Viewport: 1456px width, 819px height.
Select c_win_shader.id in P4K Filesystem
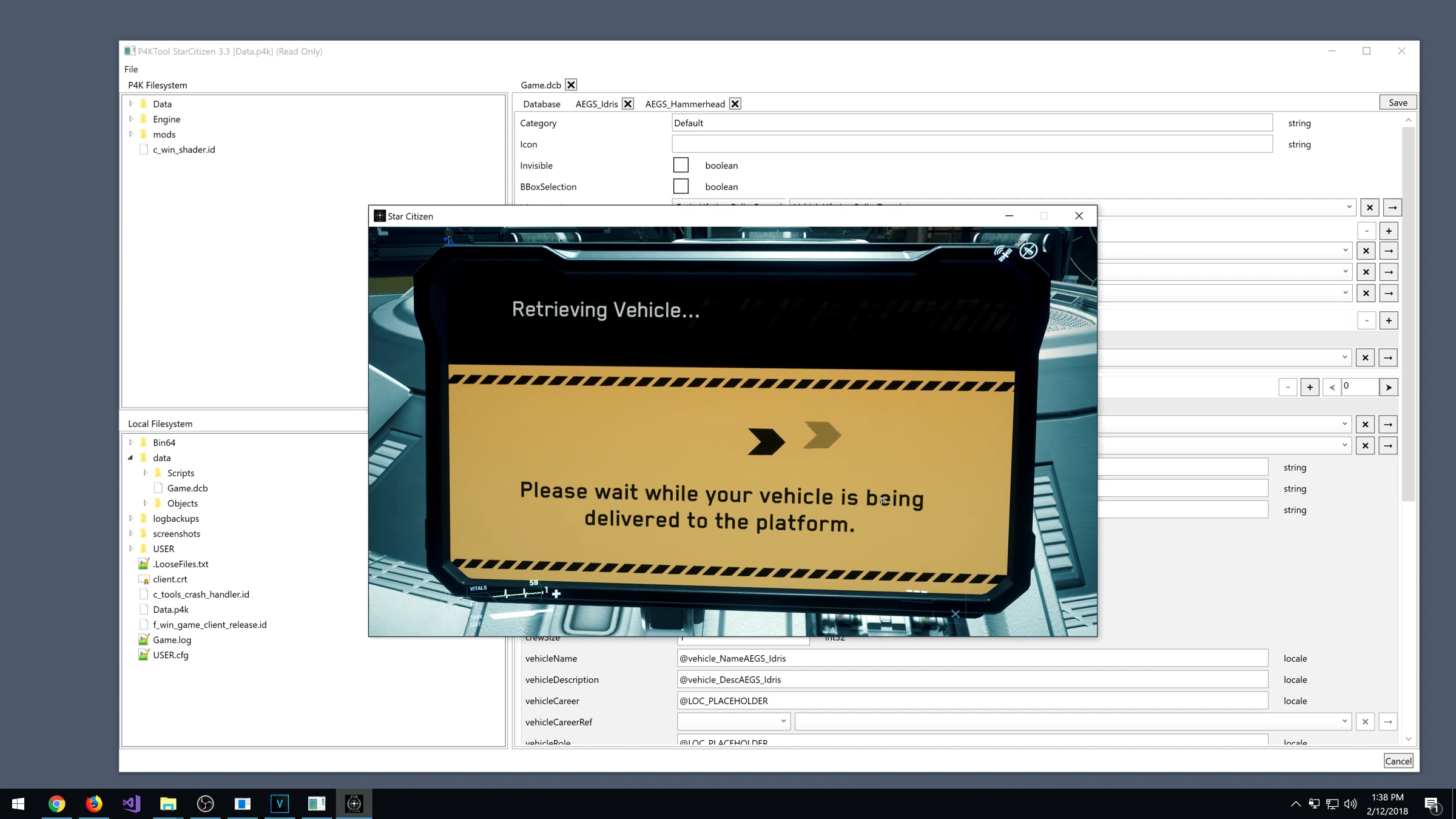coord(184,149)
